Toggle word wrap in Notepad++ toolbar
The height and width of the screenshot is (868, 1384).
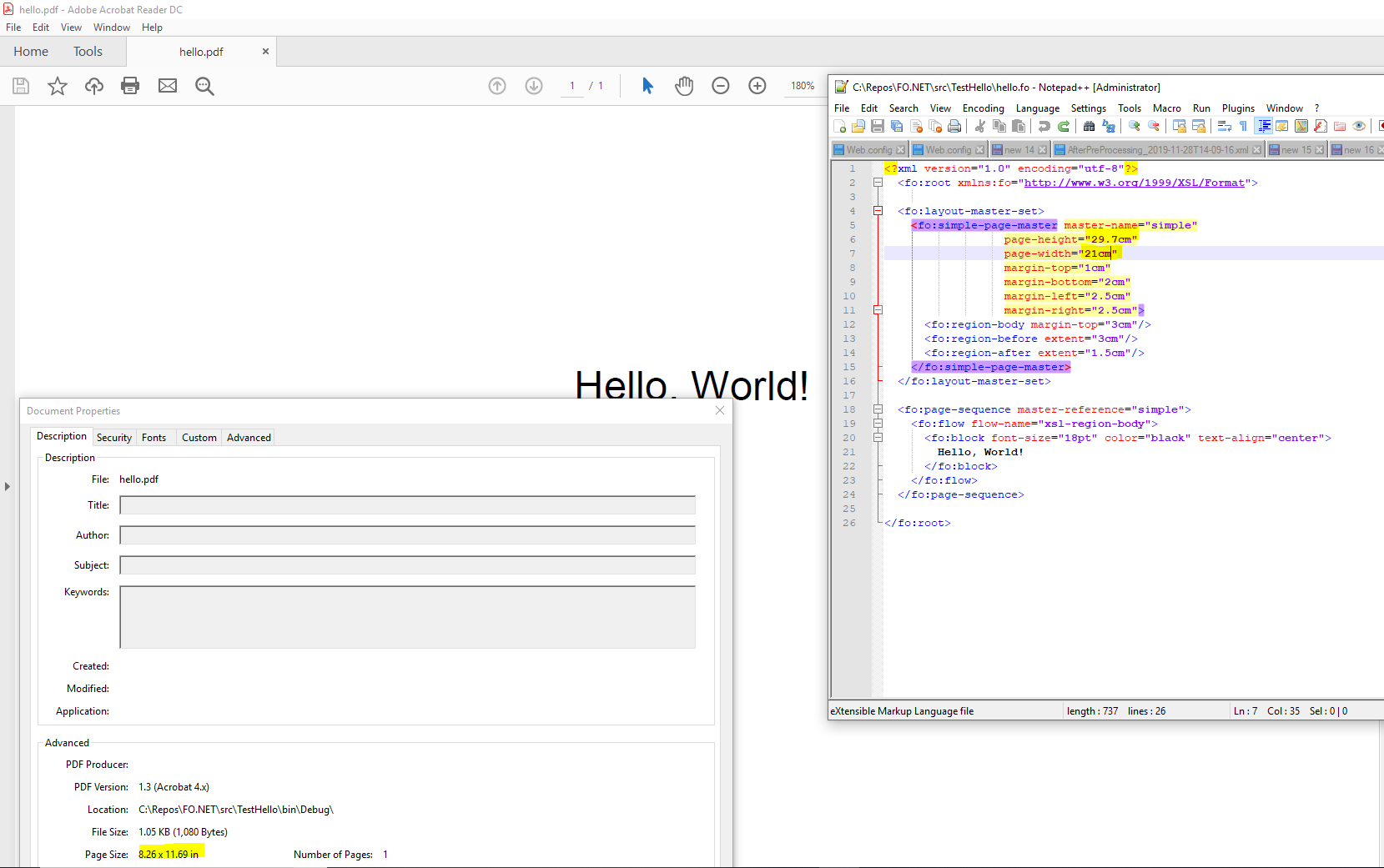[x=1224, y=126]
